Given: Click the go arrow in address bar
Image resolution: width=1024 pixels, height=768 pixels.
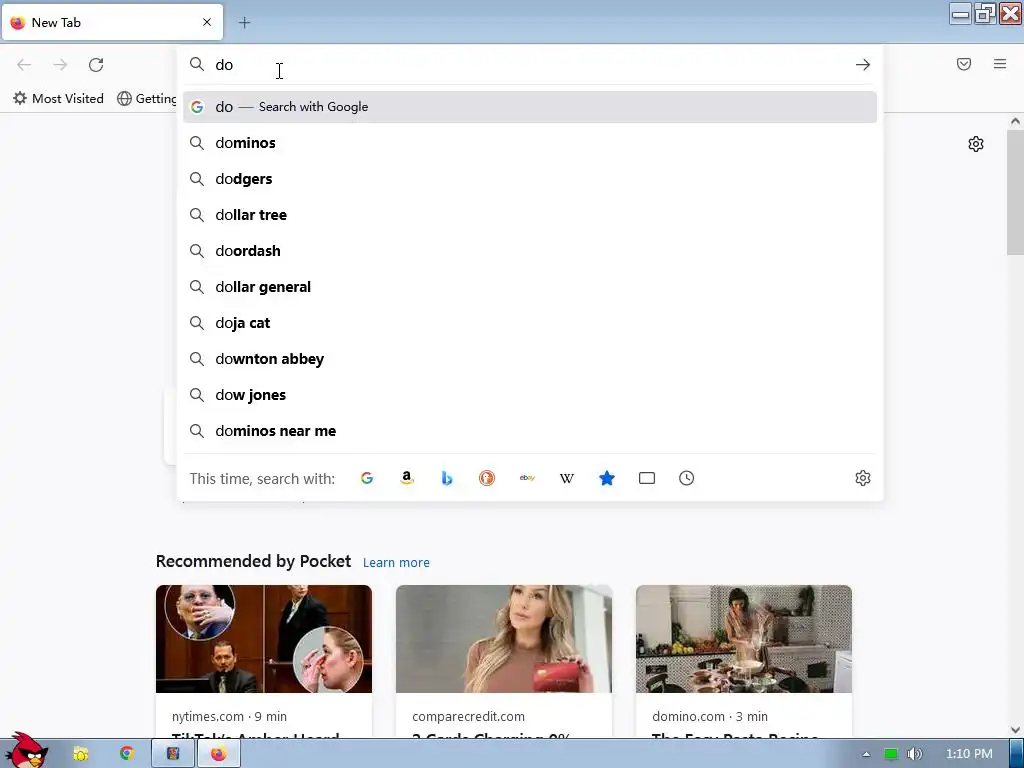Looking at the screenshot, I should point(863,65).
